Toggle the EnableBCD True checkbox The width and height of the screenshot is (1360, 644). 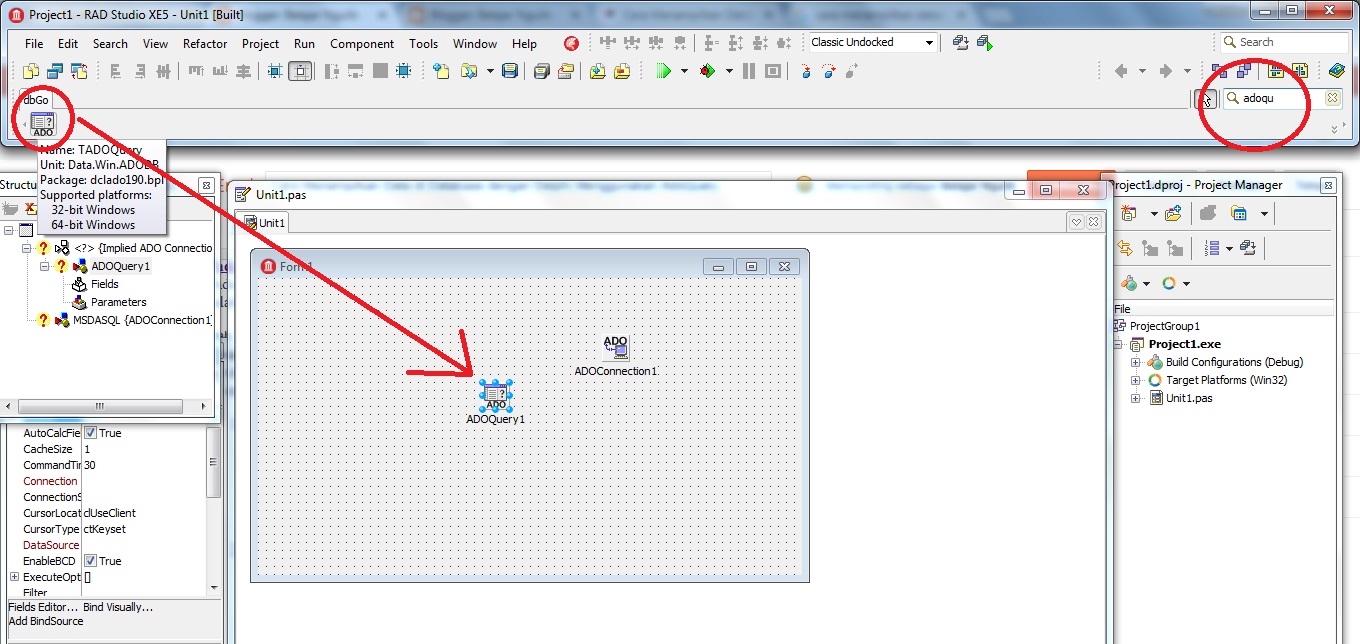[x=90, y=561]
